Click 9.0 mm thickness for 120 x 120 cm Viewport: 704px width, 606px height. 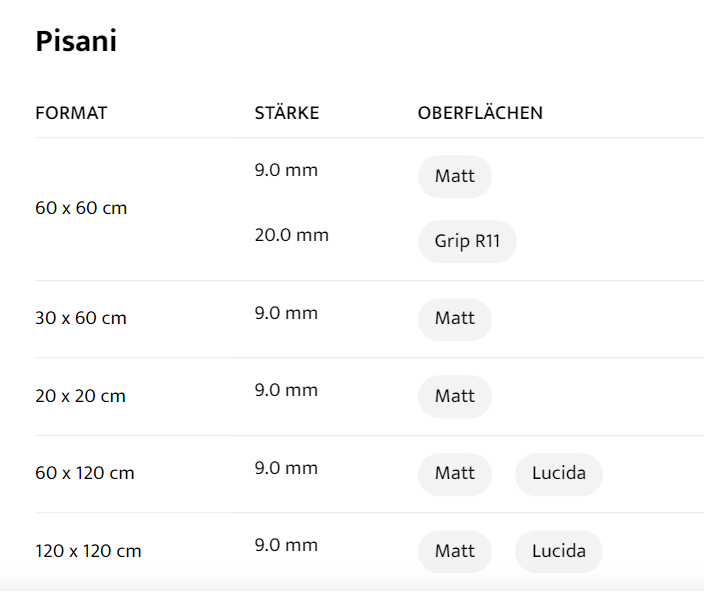[286, 545]
